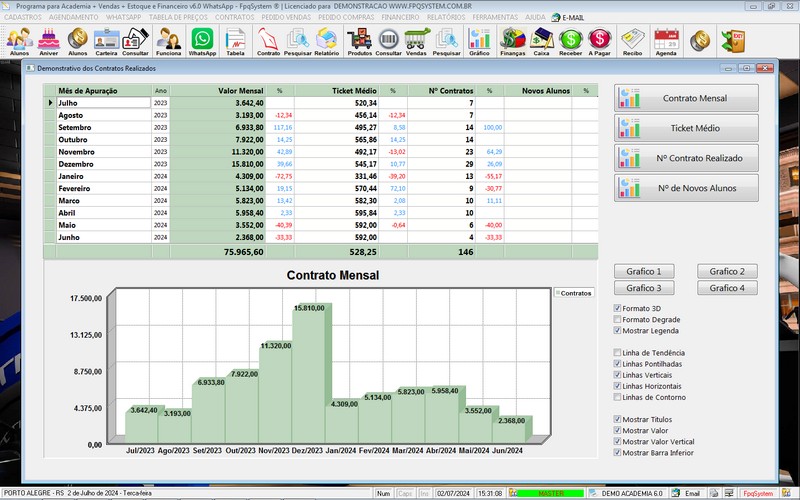Open the Finanças icon
800x500 pixels.
513,41
